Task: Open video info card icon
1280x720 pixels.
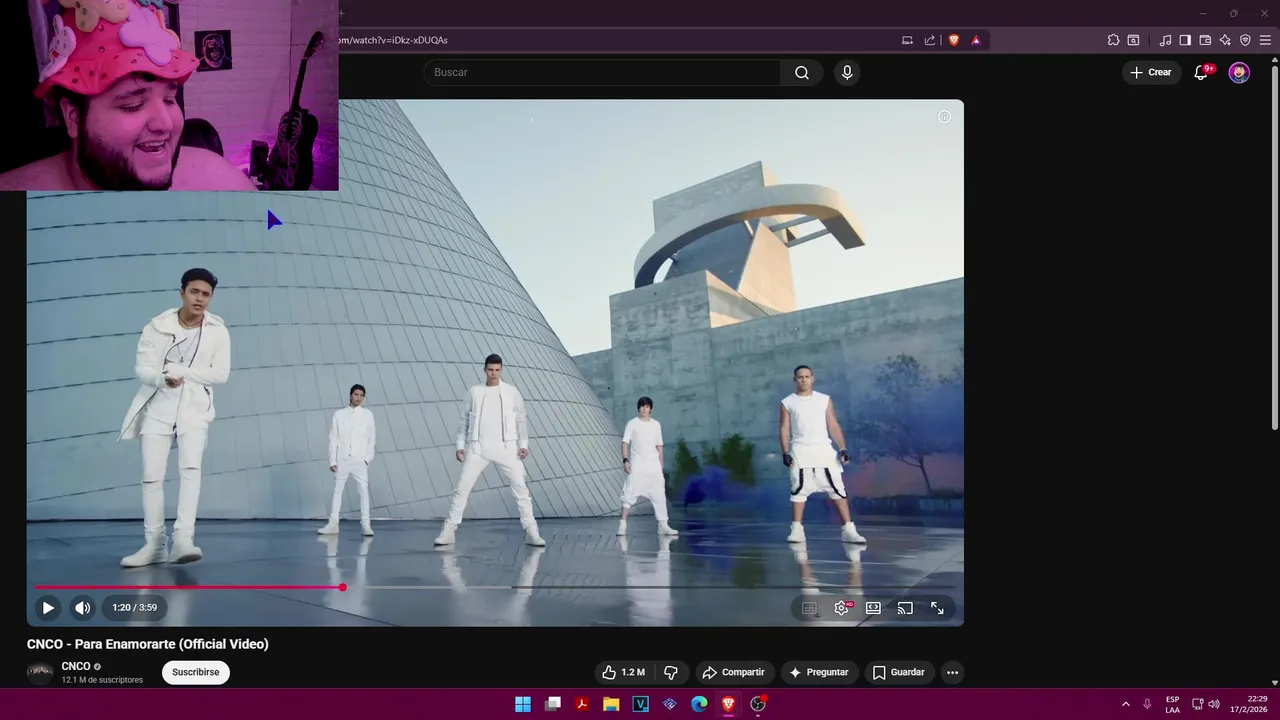Action: 944,117
